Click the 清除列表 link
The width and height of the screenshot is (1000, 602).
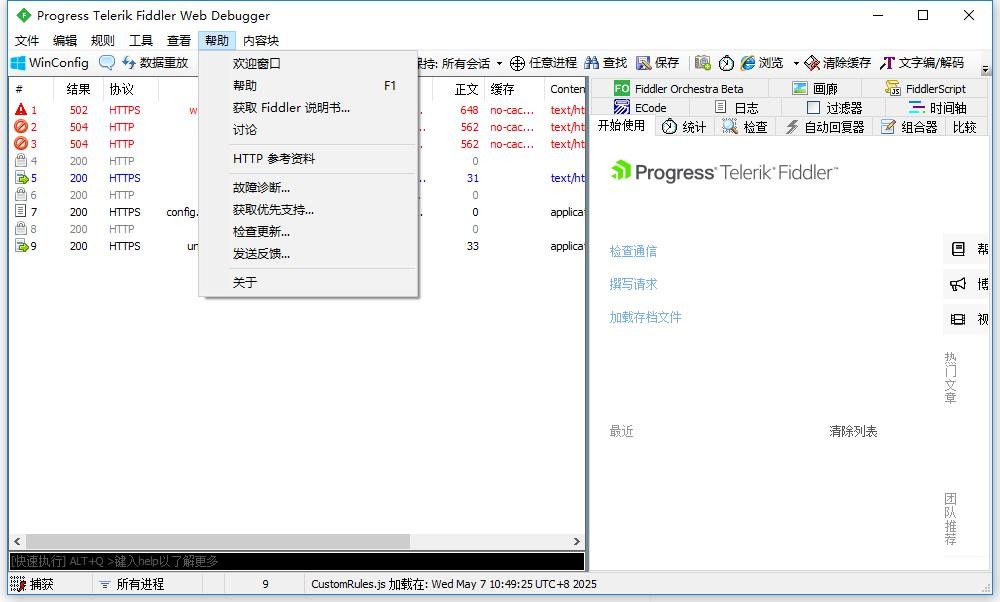pyautogui.click(x=853, y=432)
